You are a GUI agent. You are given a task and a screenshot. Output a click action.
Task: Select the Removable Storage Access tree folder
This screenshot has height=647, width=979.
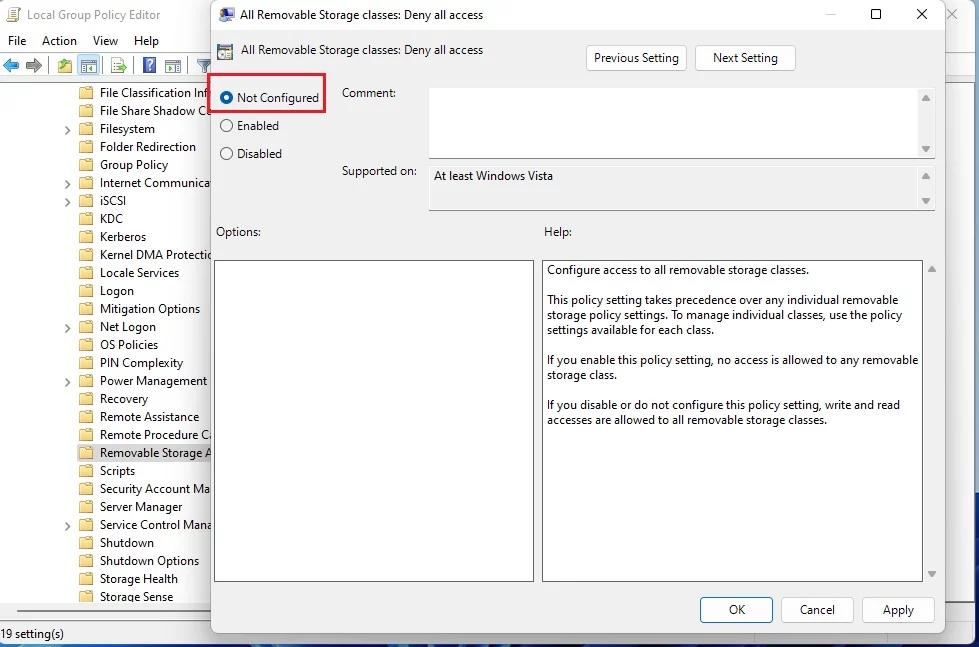145,453
